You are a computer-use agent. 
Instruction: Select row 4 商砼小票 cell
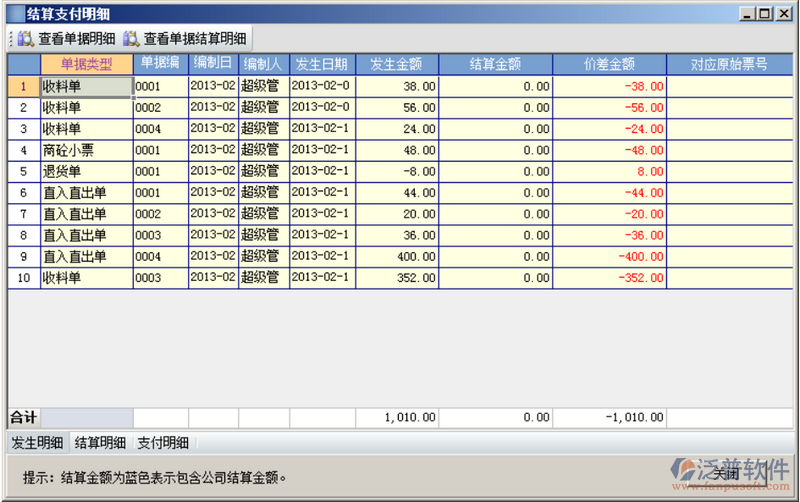pyautogui.click(x=86, y=150)
